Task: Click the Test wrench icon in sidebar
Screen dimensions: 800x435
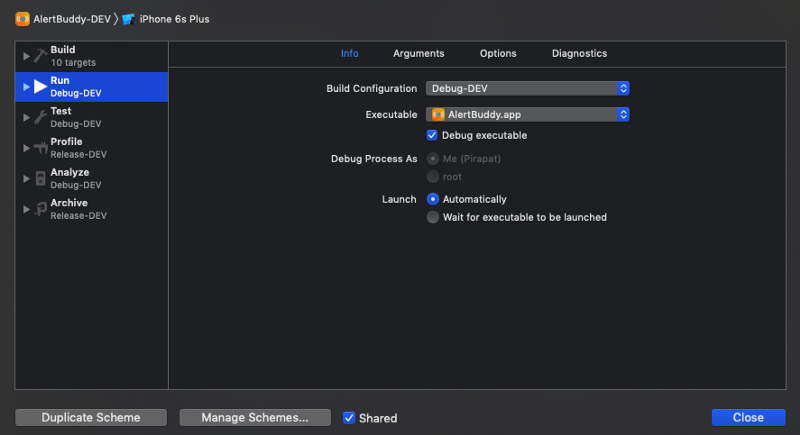Action: click(40, 117)
